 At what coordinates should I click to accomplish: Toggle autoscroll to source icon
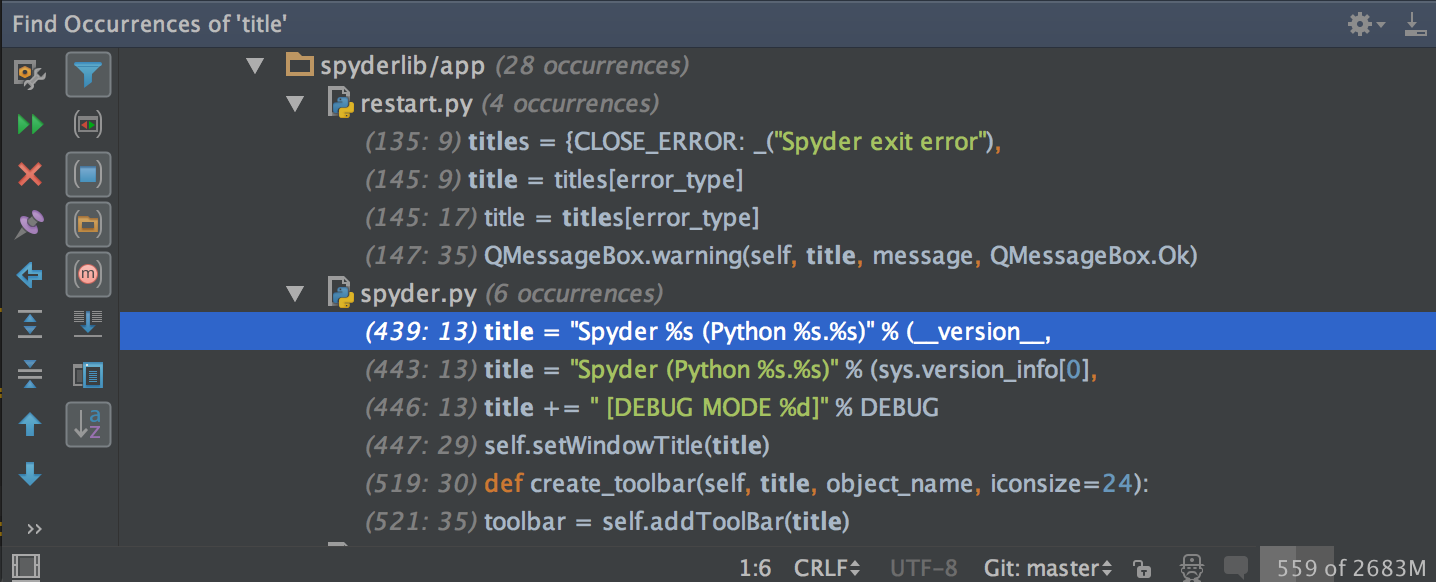88,324
